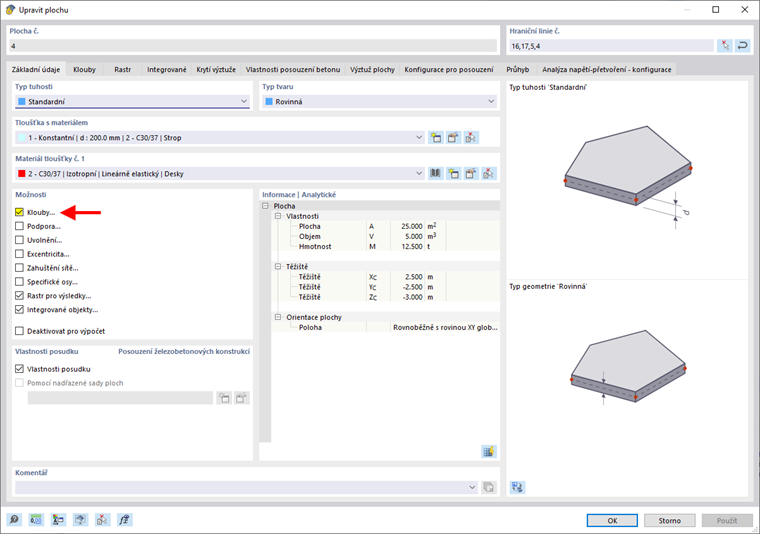Switch to the Krytí výztuže tab

click(216, 69)
